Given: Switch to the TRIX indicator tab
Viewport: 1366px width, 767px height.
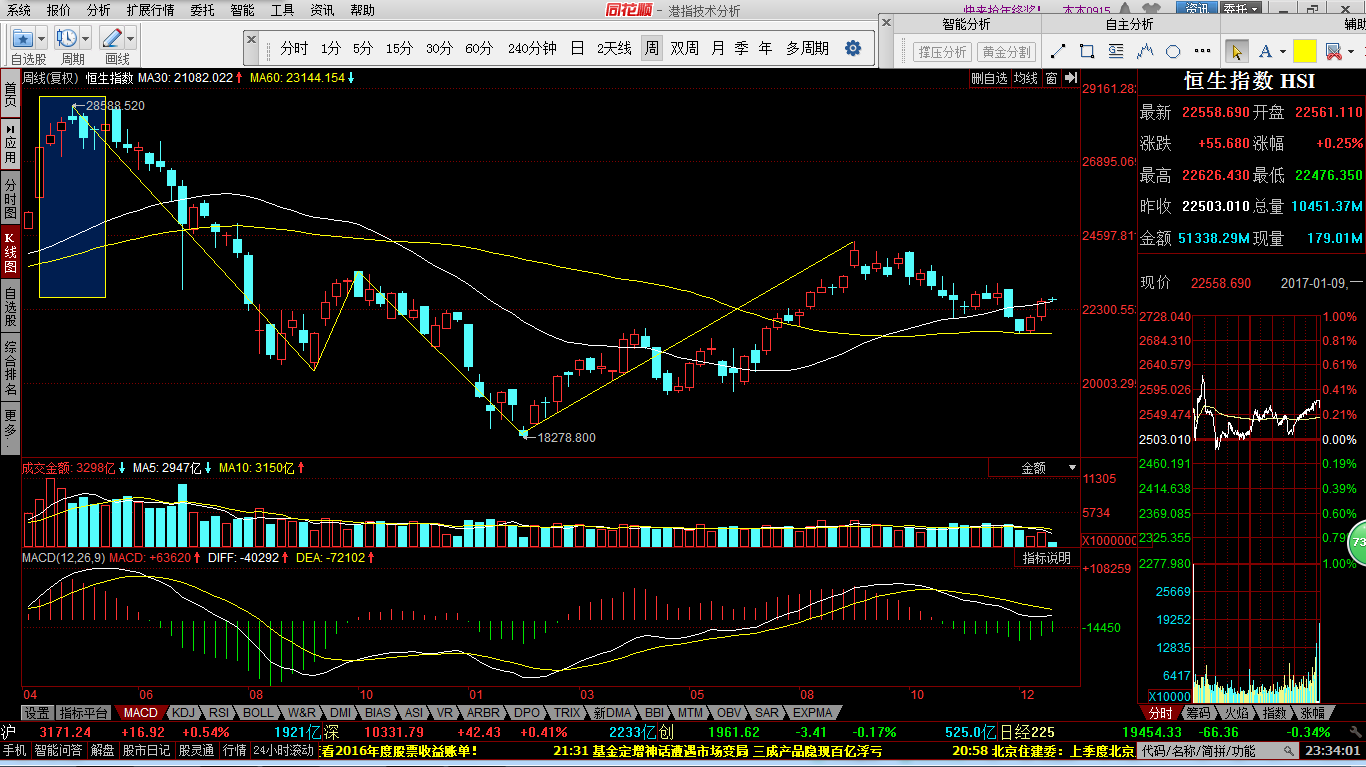Looking at the screenshot, I should pos(568,713).
